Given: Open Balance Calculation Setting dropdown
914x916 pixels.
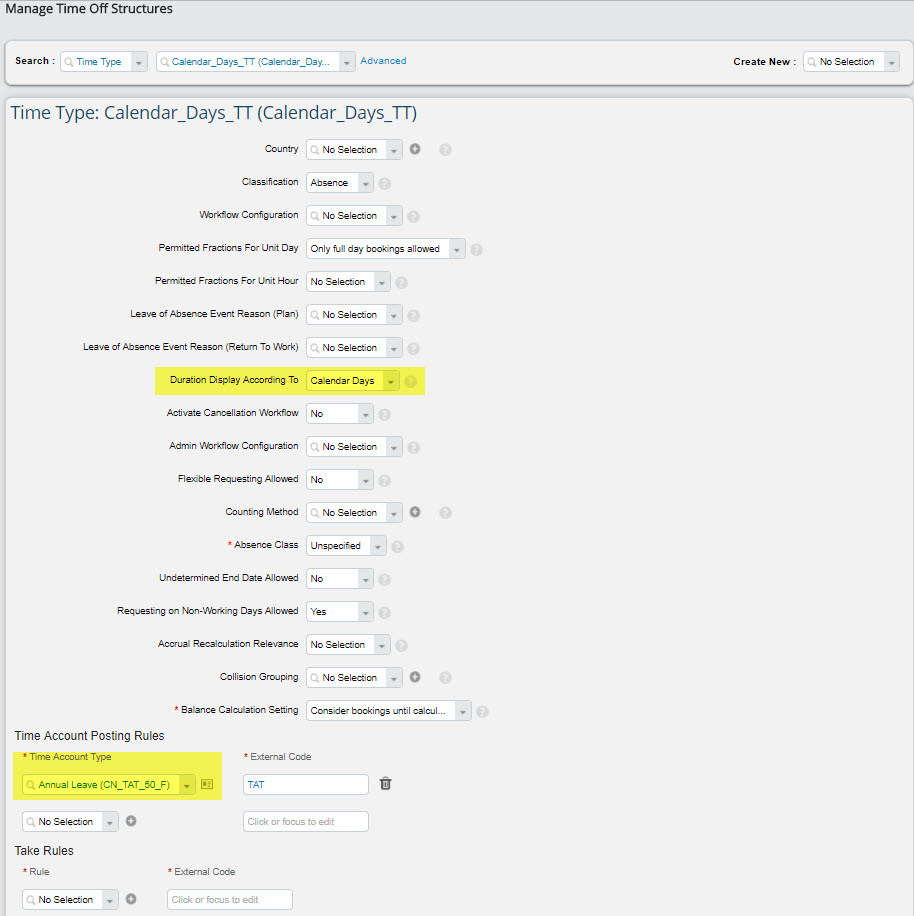Looking at the screenshot, I should (x=463, y=712).
